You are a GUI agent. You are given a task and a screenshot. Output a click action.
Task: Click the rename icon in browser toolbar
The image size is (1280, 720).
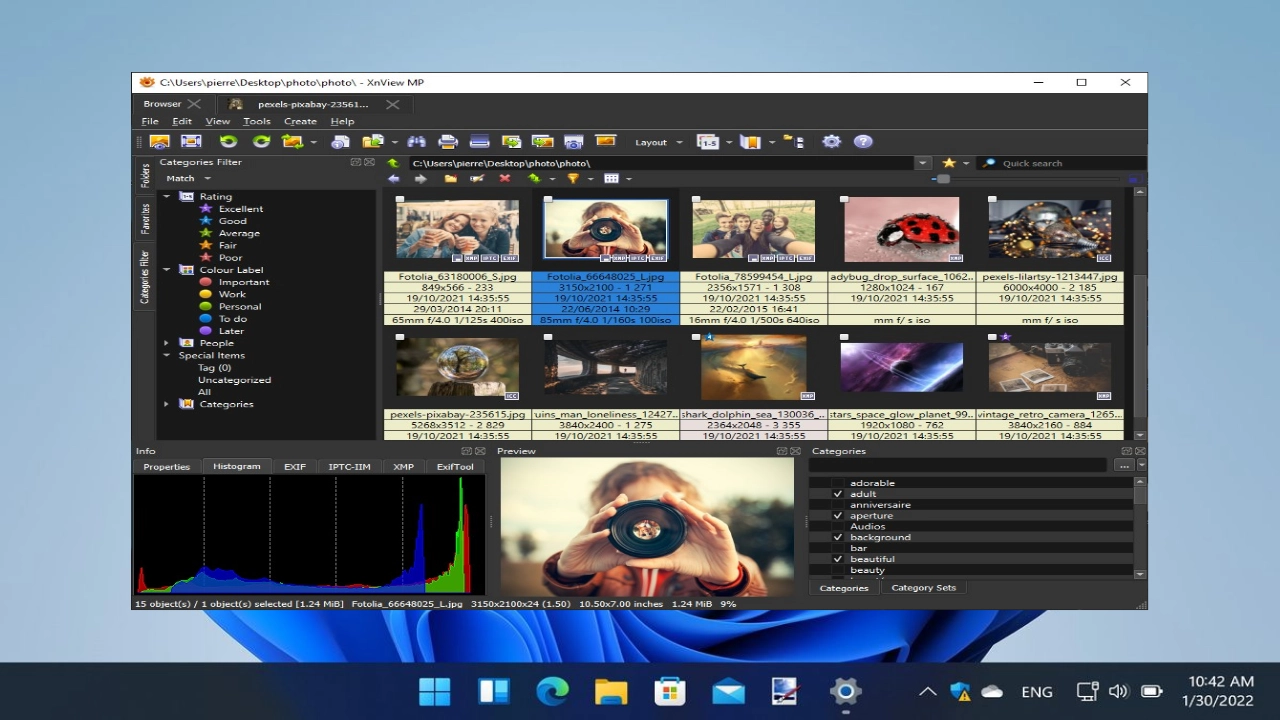click(477, 179)
